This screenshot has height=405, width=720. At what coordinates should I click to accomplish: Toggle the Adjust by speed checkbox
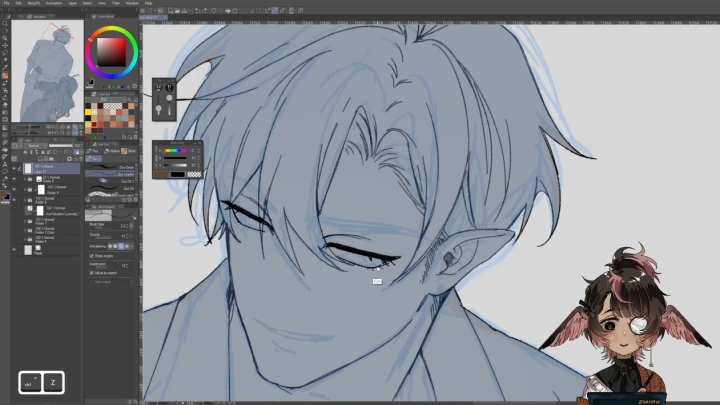92,272
